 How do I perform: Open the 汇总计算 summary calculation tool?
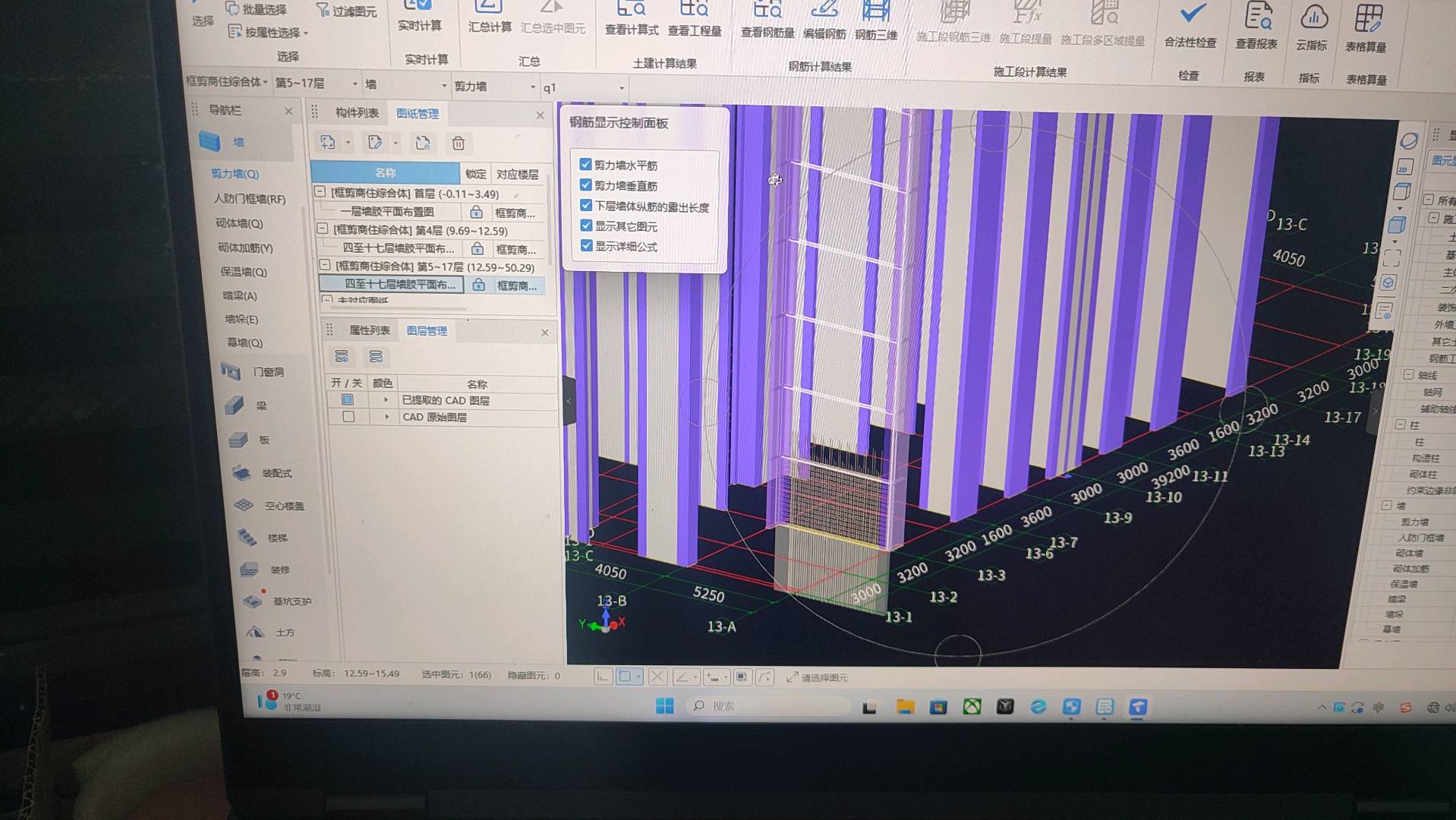point(489,17)
